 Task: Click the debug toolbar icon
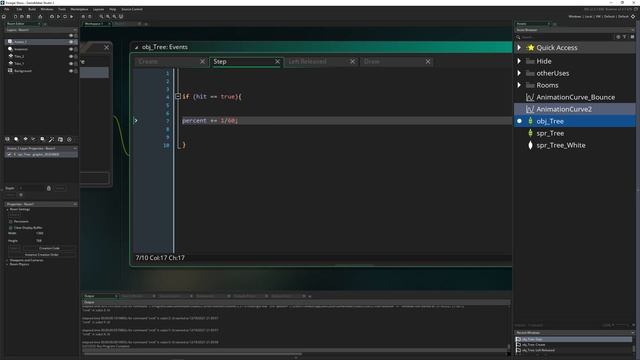pyautogui.click(x=52, y=16)
